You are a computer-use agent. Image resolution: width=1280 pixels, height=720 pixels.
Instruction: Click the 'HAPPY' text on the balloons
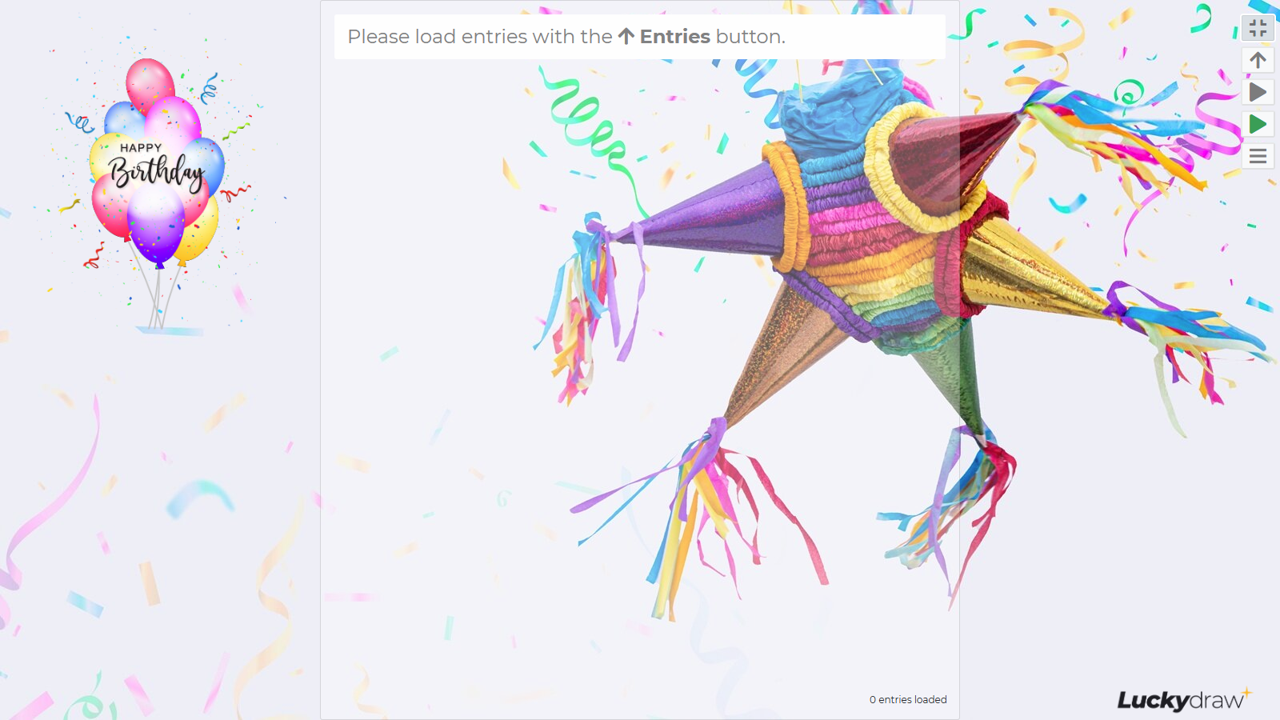(x=141, y=148)
